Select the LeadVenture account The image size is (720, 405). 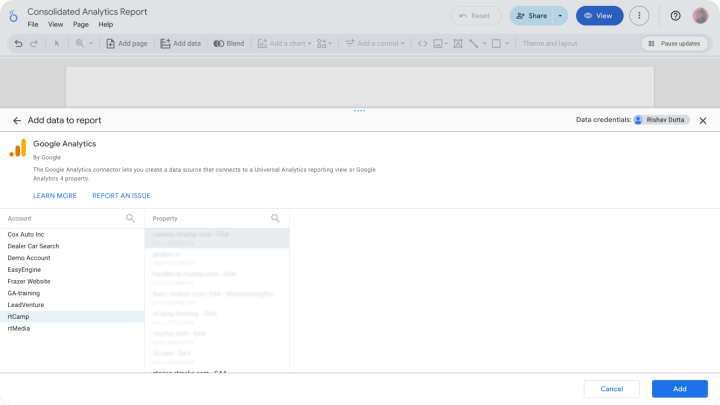(x=72, y=305)
